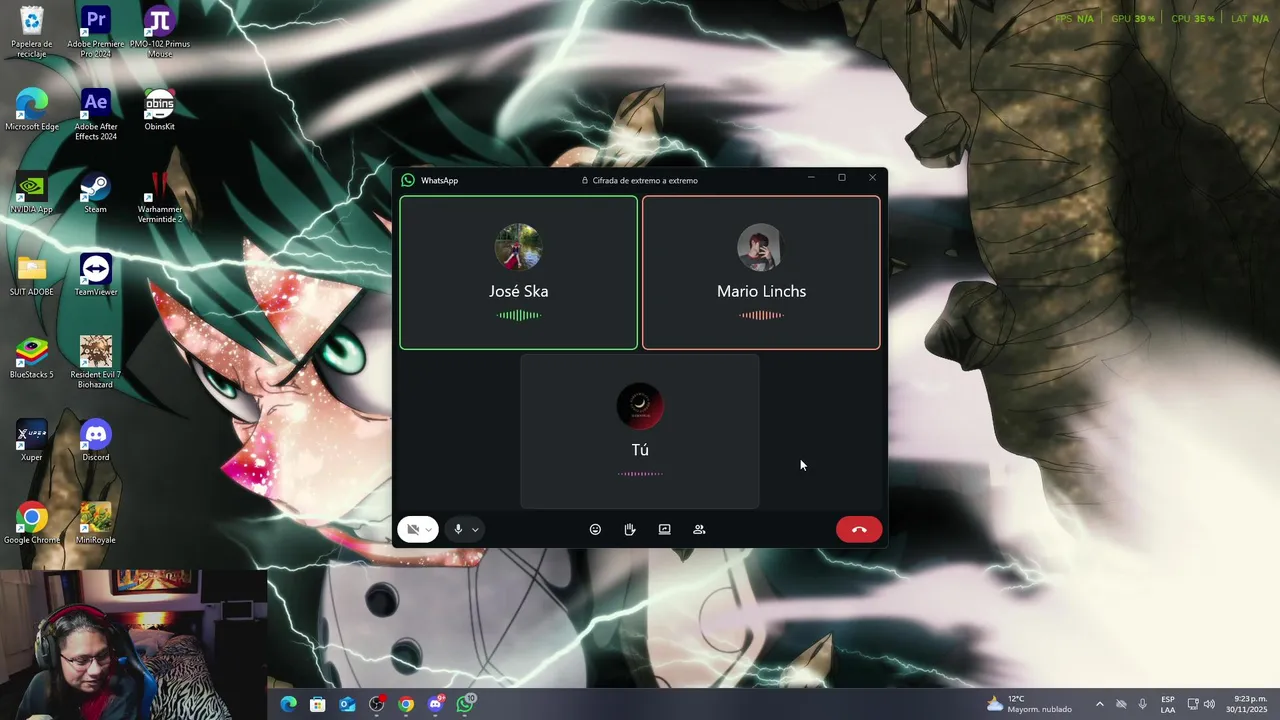Open volume control tray icon
The width and height of the screenshot is (1280, 720).
[x=1210, y=704]
